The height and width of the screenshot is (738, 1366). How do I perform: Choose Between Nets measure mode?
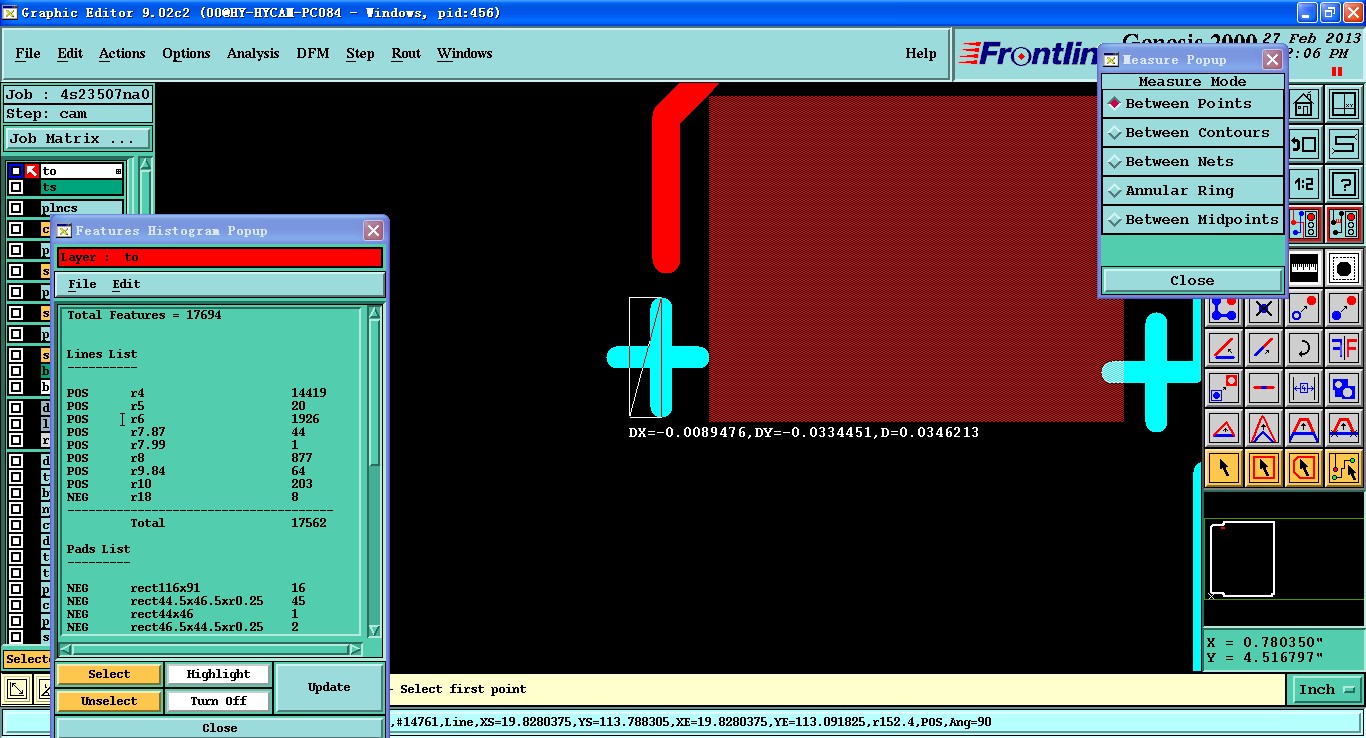click(x=1192, y=162)
